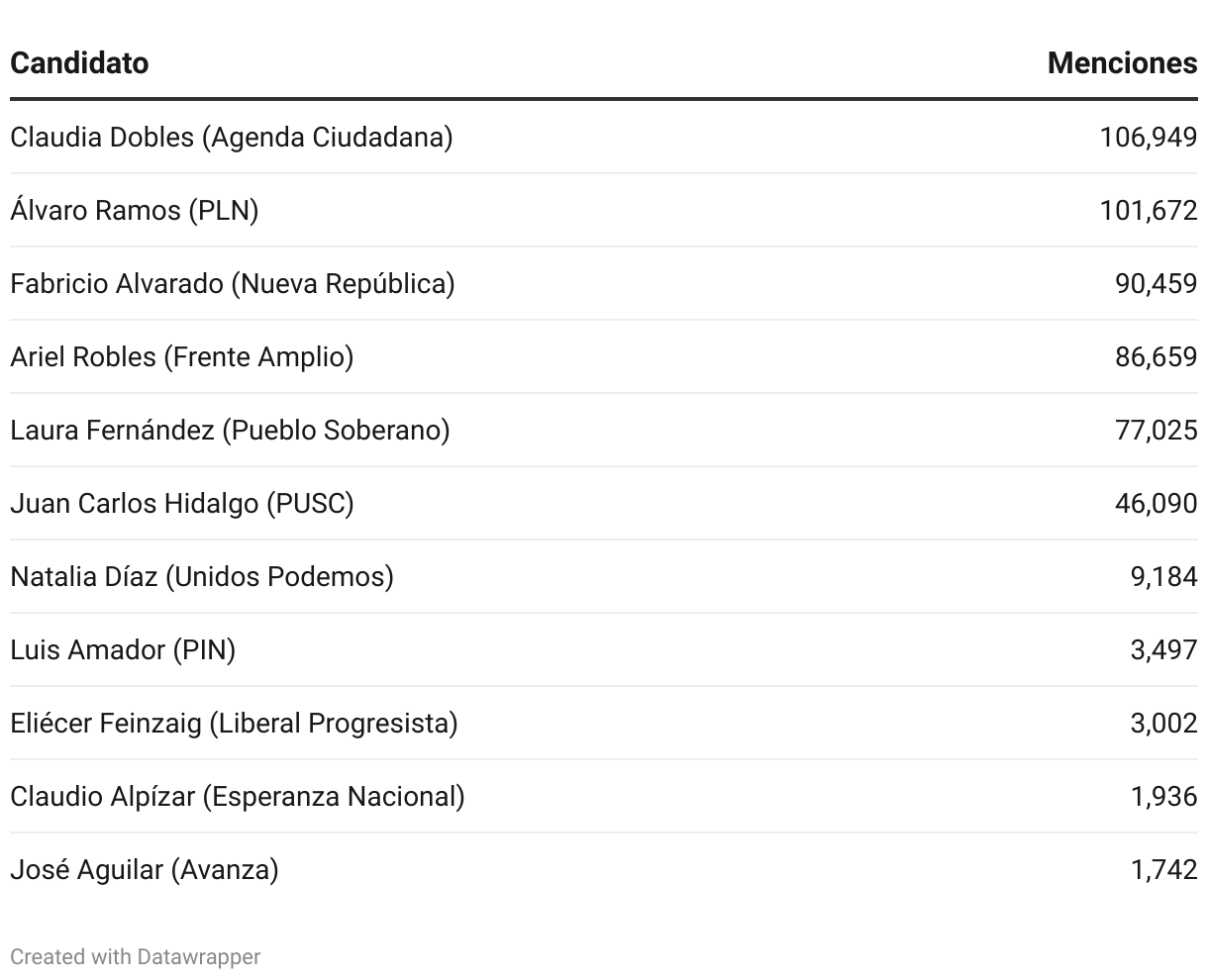Screen dimensions: 1208x980
Task: Click the 106,949 mentions value
Action: 1148,137
